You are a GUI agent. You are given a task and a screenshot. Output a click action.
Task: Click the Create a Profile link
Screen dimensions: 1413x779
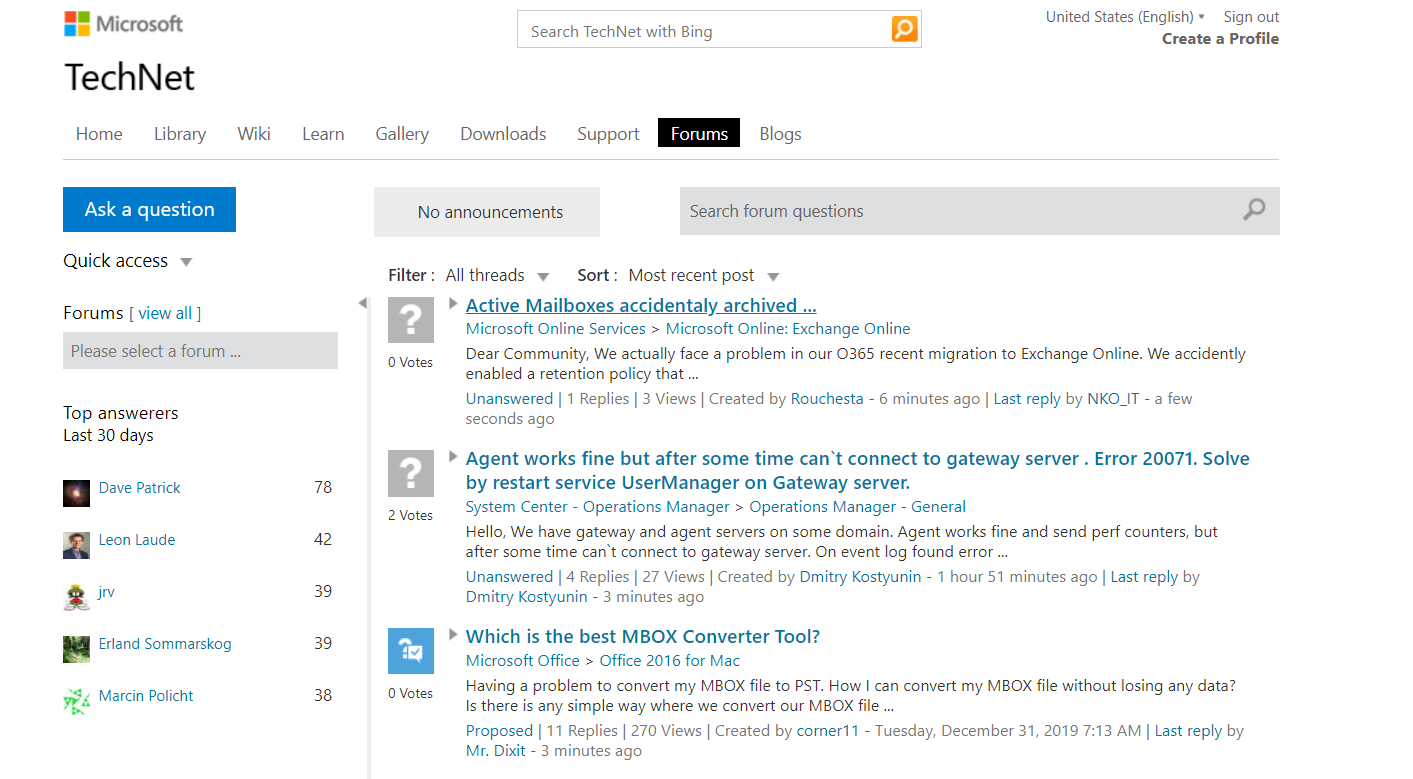(x=1220, y=38)
